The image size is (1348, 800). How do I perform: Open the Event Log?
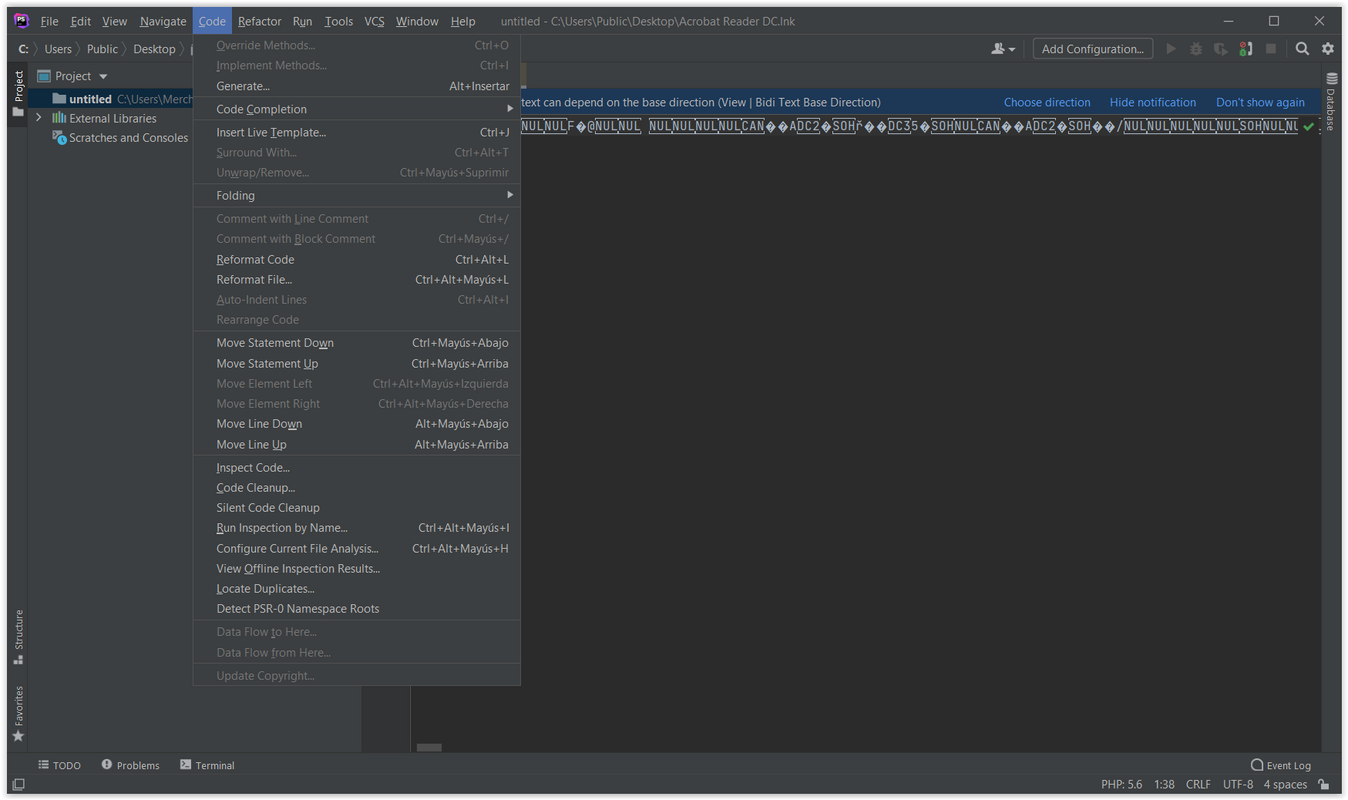coord(1281,765)
